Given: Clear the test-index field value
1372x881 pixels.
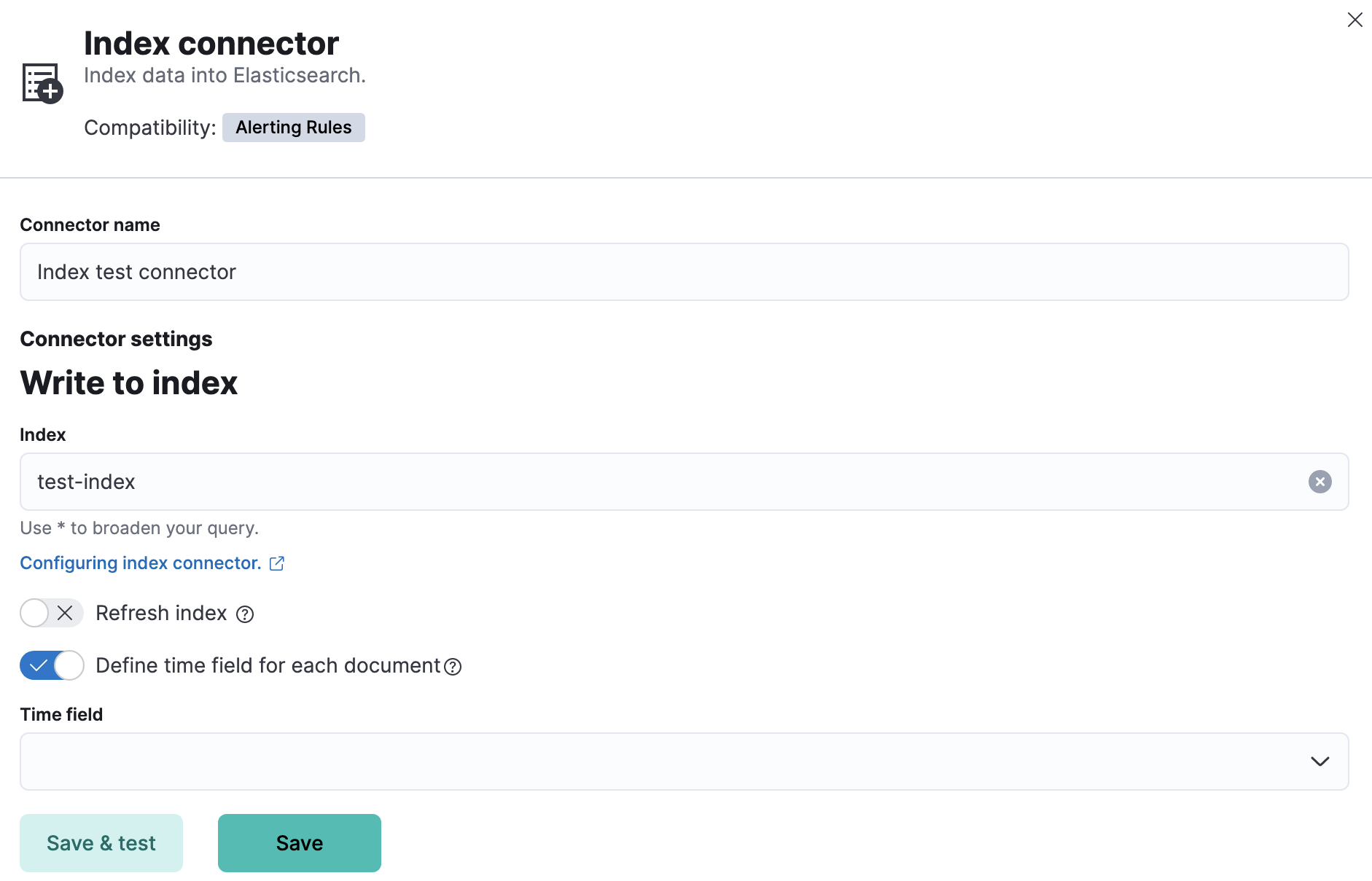Looking at the screenshot, I should (x=1320, y=482).
